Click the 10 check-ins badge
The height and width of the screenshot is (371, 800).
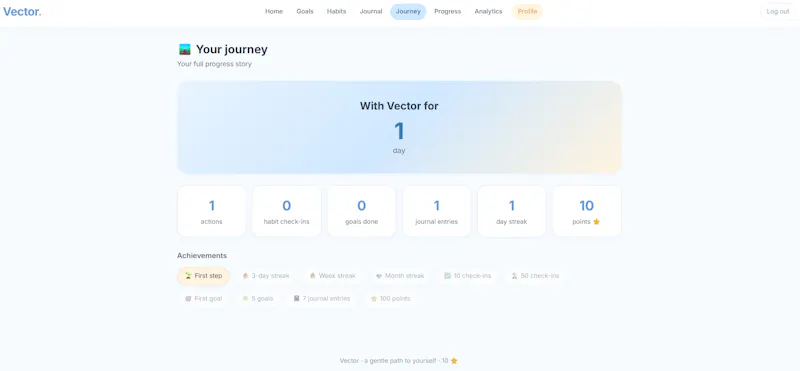pos(468,276)
